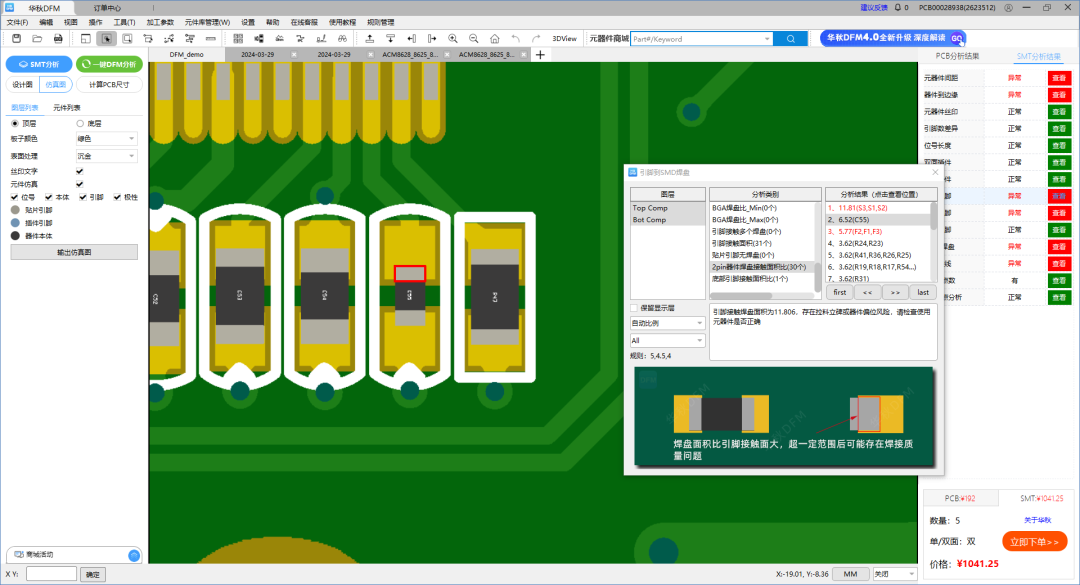Screen dimensions: 1080x585
Task: Open the 工具(T) menu
Action: tap(122, 21)
